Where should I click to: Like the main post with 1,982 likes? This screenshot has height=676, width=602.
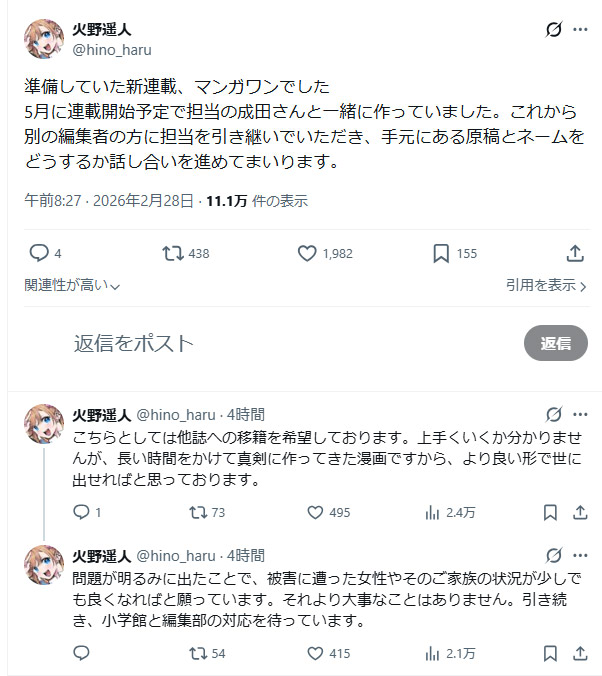[x=308, y=253]
